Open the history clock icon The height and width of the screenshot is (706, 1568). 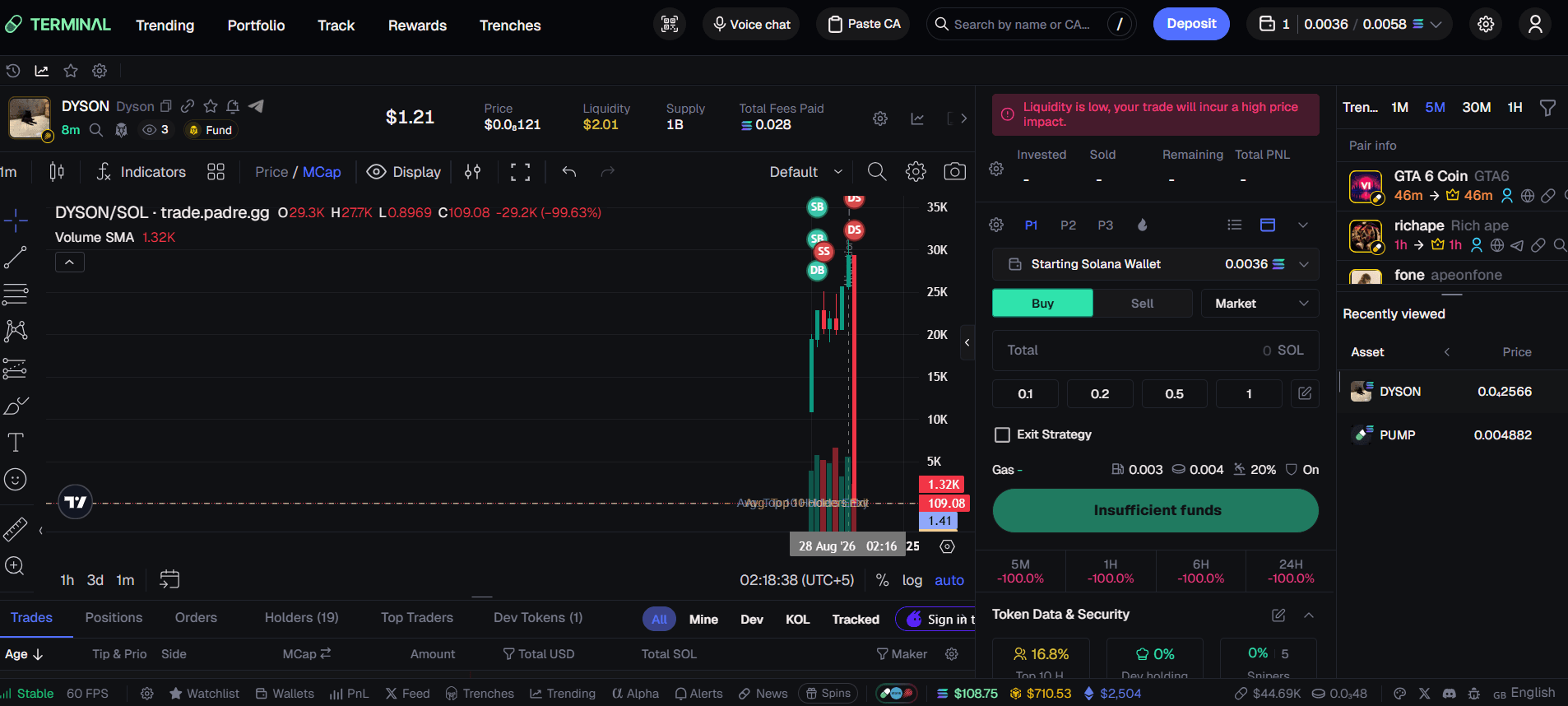[13, 71]
